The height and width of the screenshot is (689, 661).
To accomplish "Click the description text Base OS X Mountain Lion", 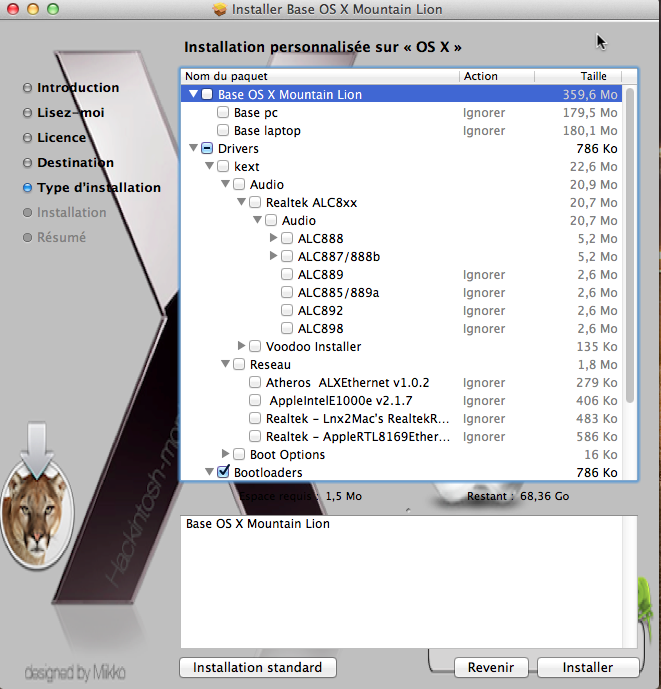I will (x=258, y=524).
